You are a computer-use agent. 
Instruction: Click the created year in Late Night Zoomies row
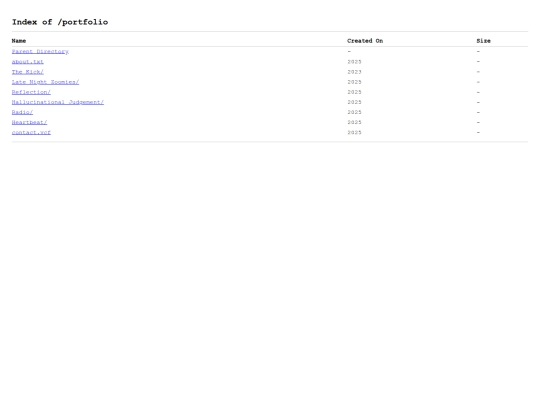[354, 82]
